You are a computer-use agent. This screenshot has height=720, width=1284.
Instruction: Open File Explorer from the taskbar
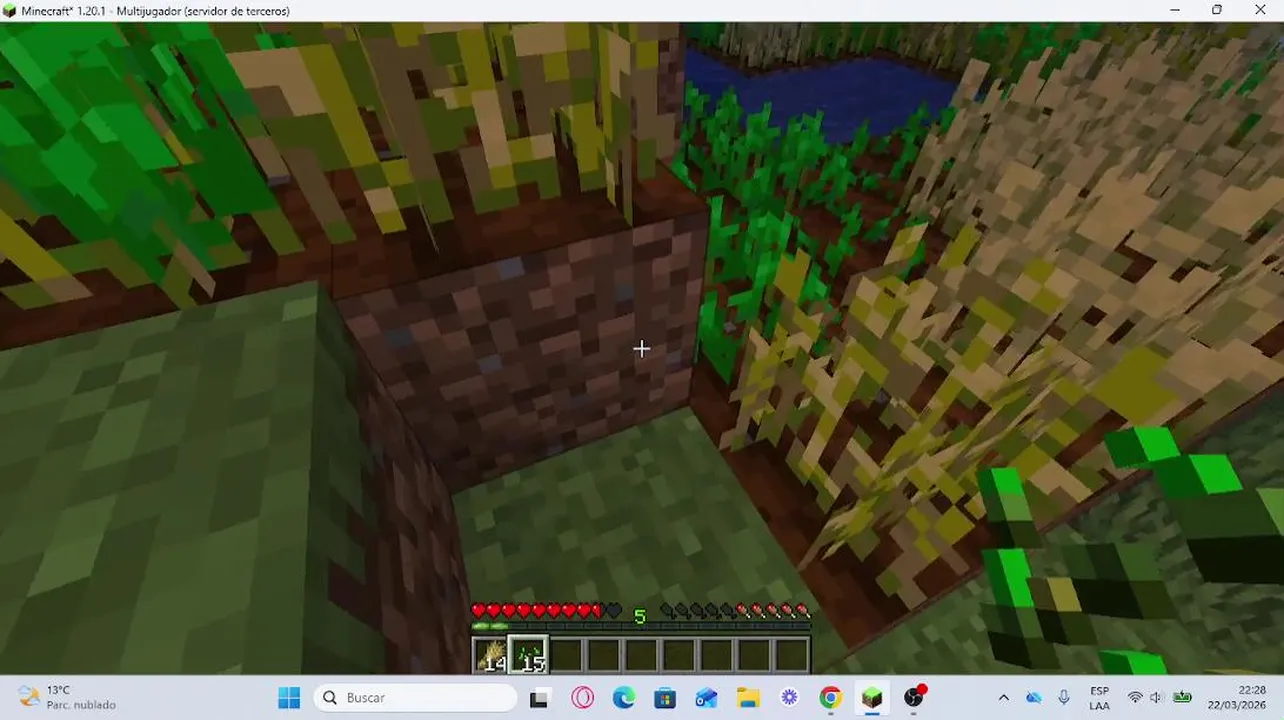pyautogui.click(x=748, y=697)
